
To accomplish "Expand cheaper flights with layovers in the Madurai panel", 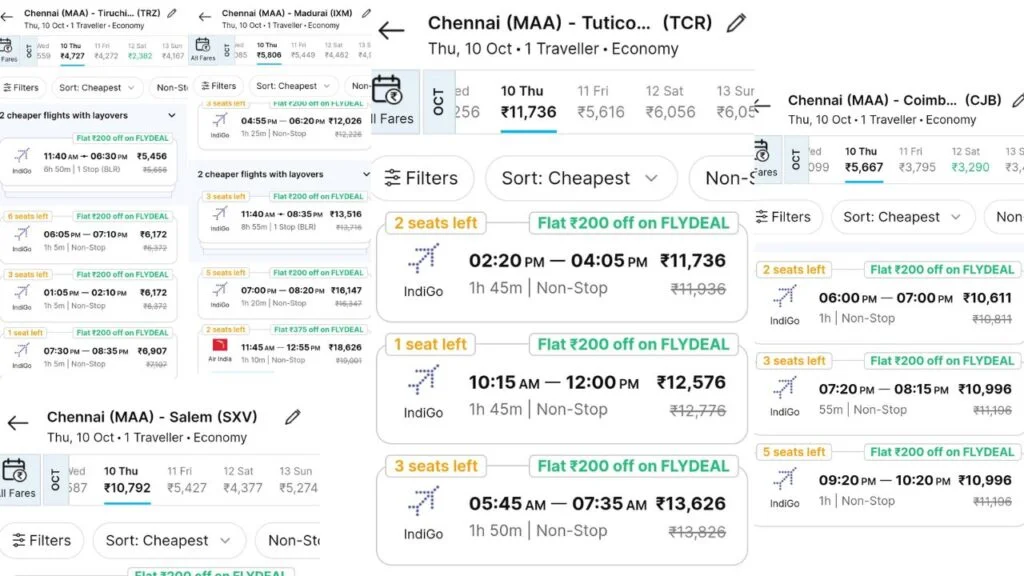I will point(283,174).
